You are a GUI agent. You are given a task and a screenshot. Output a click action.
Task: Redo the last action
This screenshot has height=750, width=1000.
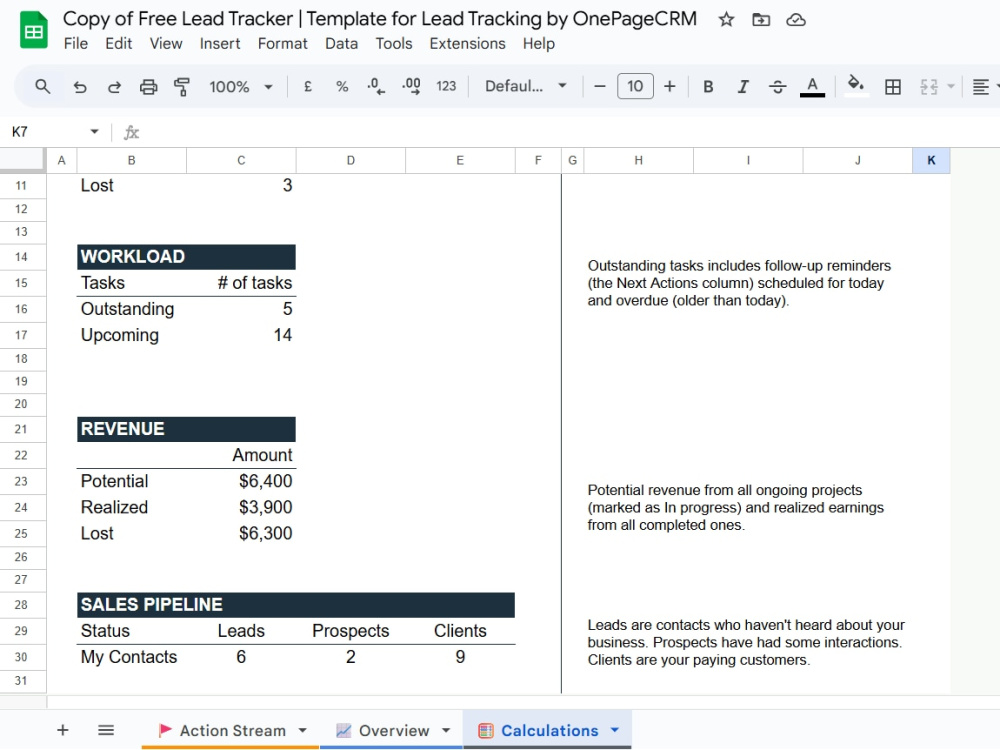tap(114, 87)
